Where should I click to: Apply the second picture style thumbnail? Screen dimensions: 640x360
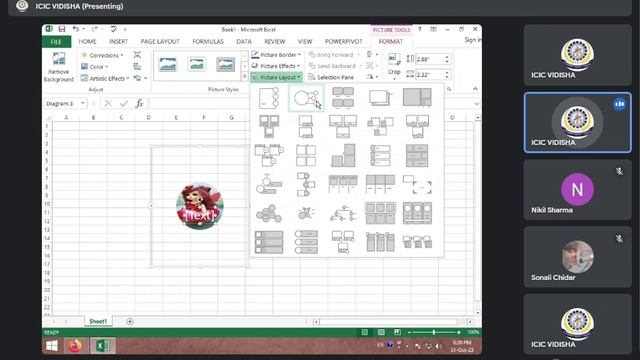coord(196,64)
